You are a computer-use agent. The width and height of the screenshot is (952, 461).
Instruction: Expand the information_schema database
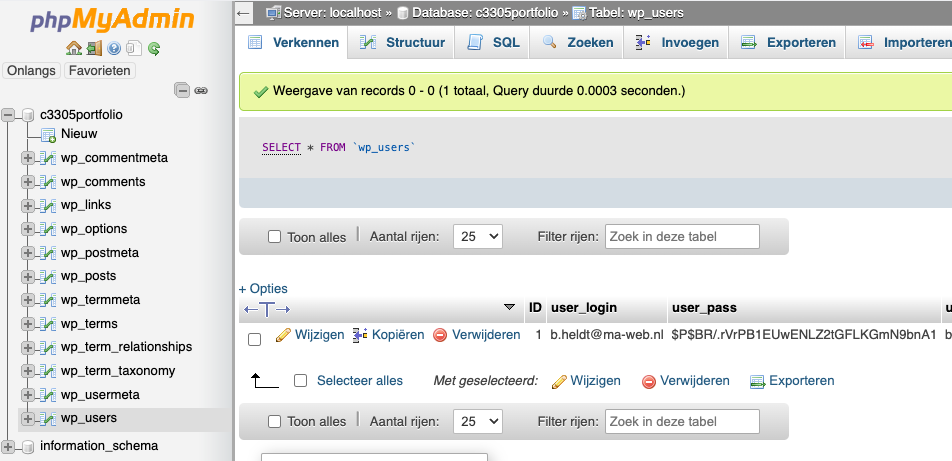click(x=8, y=448)
